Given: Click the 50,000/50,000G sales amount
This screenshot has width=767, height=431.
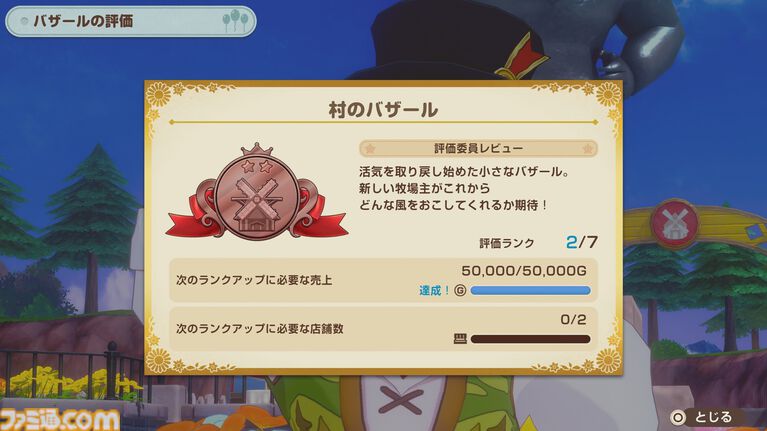Looking at the screenshot, I should [524, 271].
